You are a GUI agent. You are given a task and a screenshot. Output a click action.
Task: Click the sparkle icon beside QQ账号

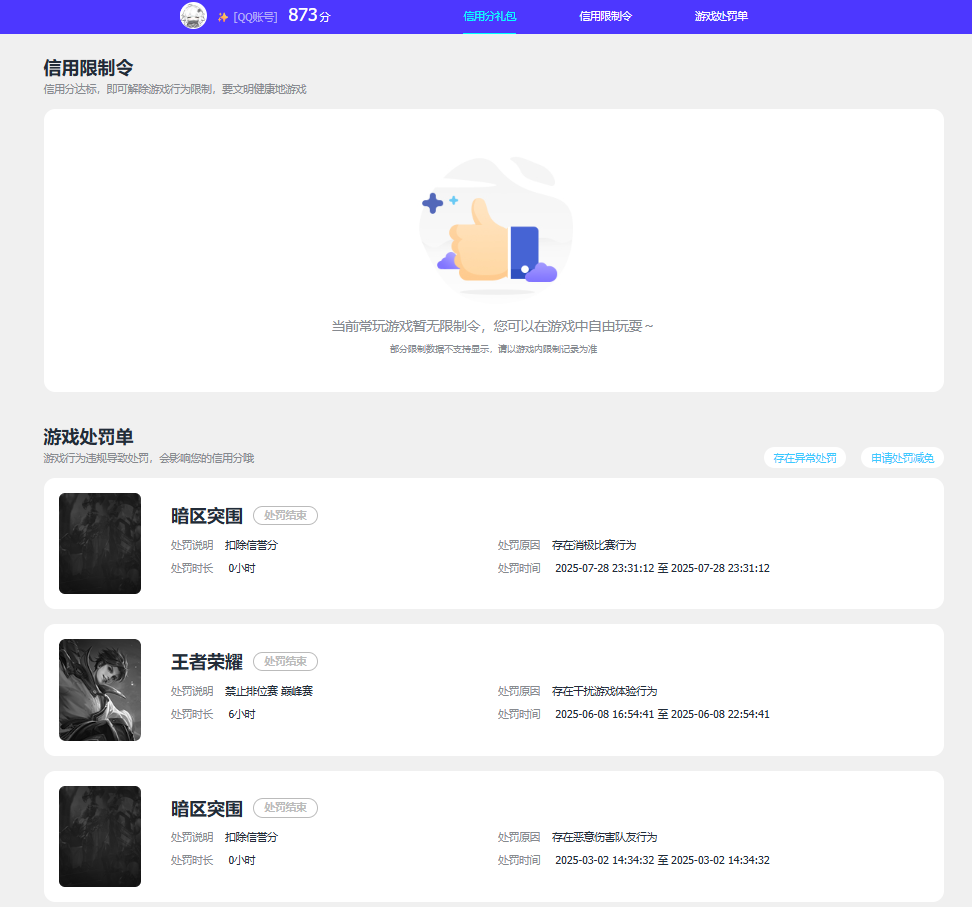223,17
